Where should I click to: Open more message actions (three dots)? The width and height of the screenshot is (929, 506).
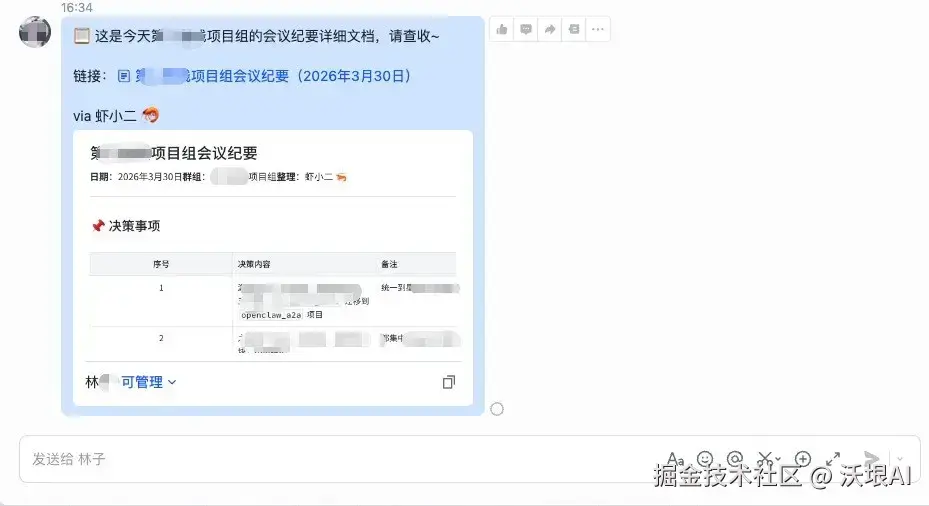point(598,29)
